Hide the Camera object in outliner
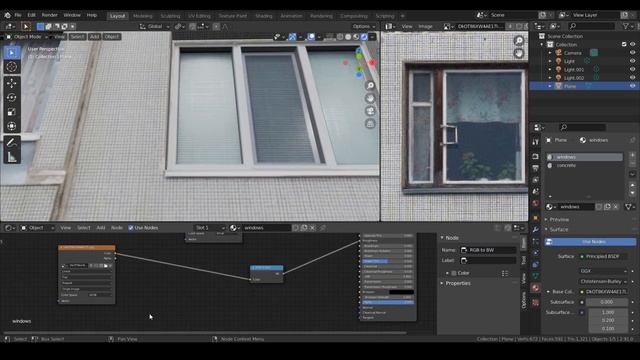This screenshot has width=640, height=360. (x=633, y=53)
